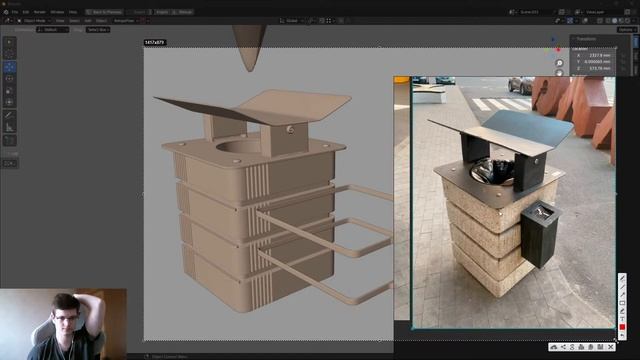This screenshot has height=360, width=640.
Task: Click the viewport zoom magnifier gizmo
Action: [559, 63]
